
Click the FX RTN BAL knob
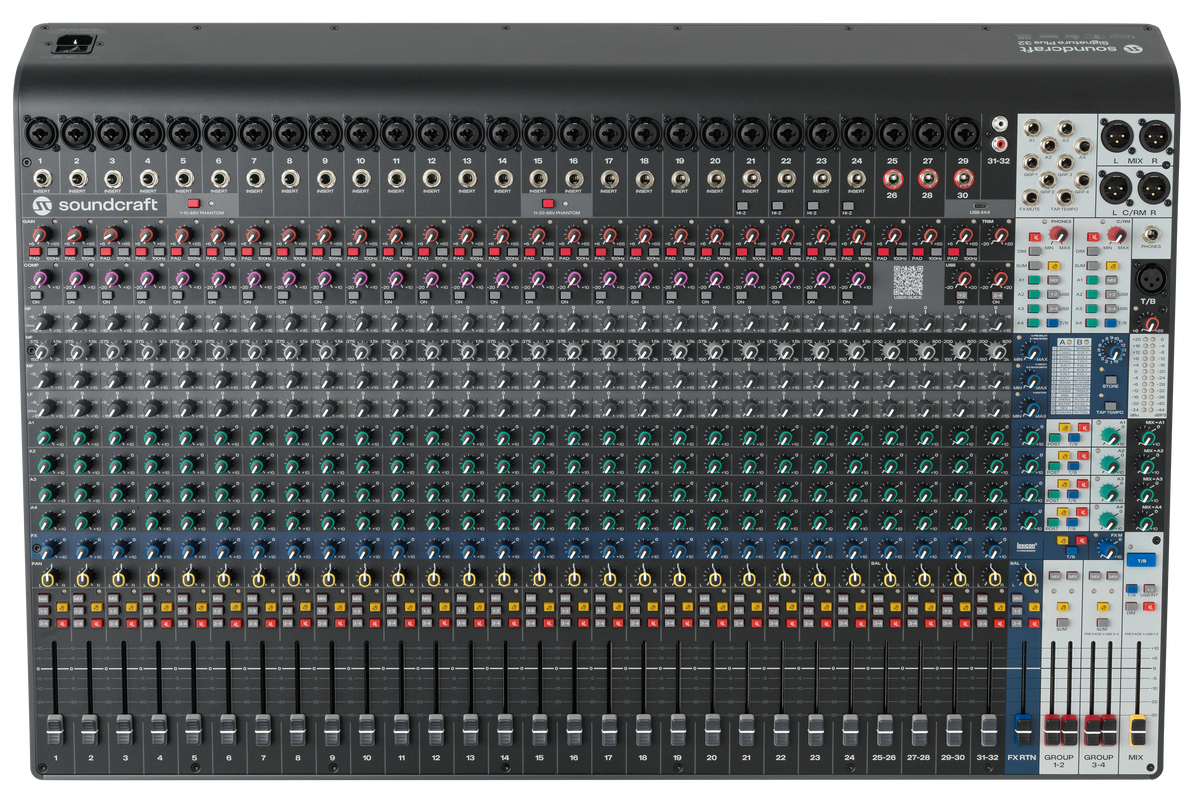(x=1028, y=576)
